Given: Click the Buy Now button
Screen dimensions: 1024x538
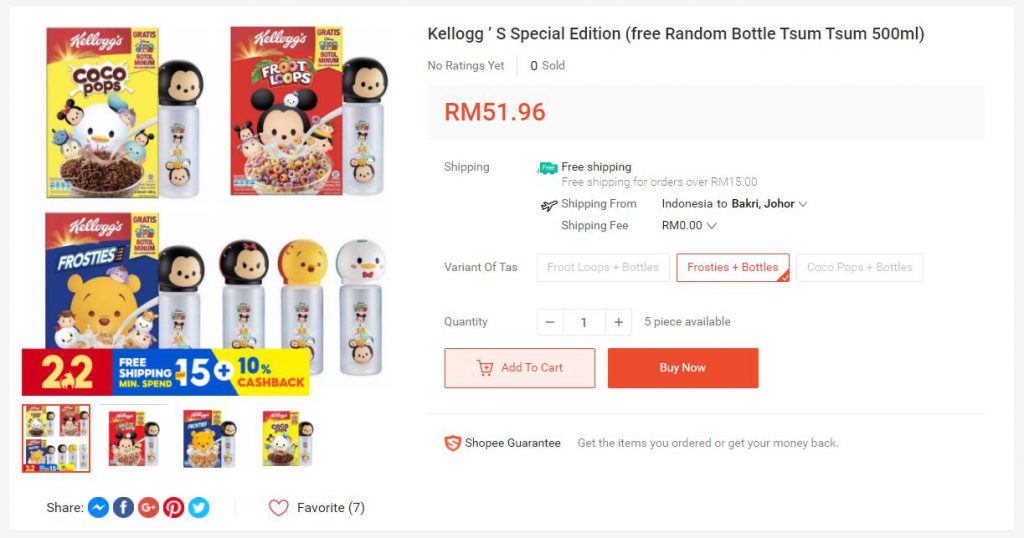Looking at the screenshot, I should (x=682, y=368).
